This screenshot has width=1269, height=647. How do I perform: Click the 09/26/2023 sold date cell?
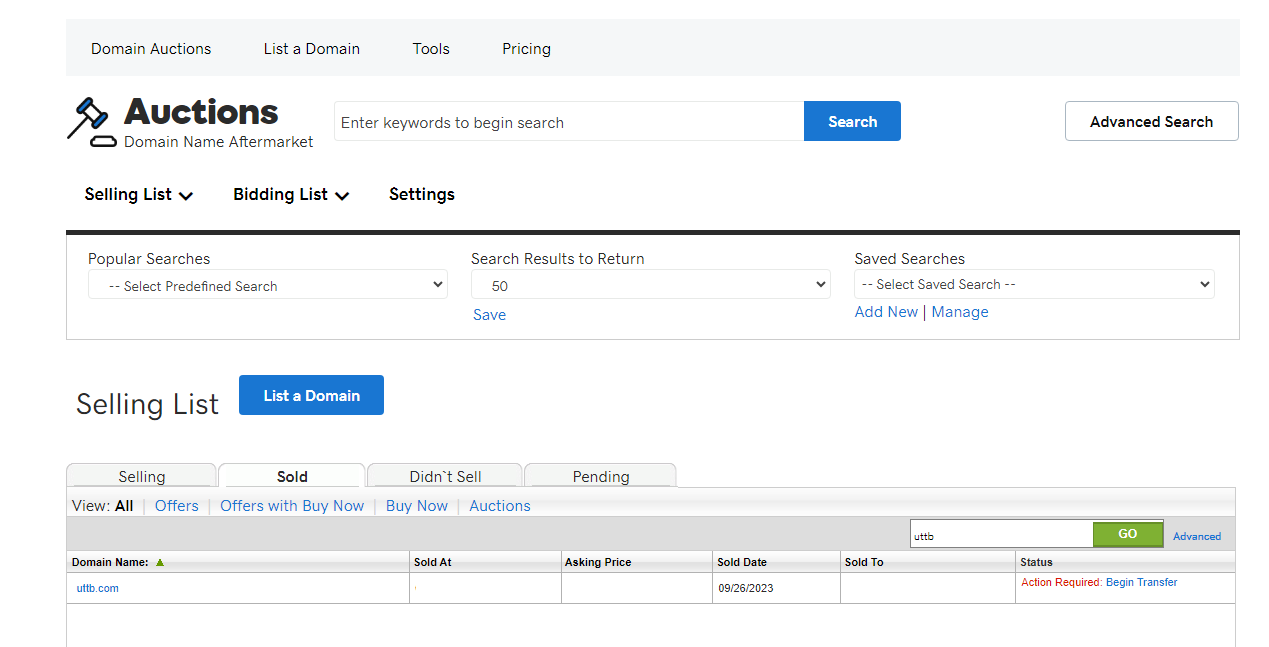pos(746,588)
